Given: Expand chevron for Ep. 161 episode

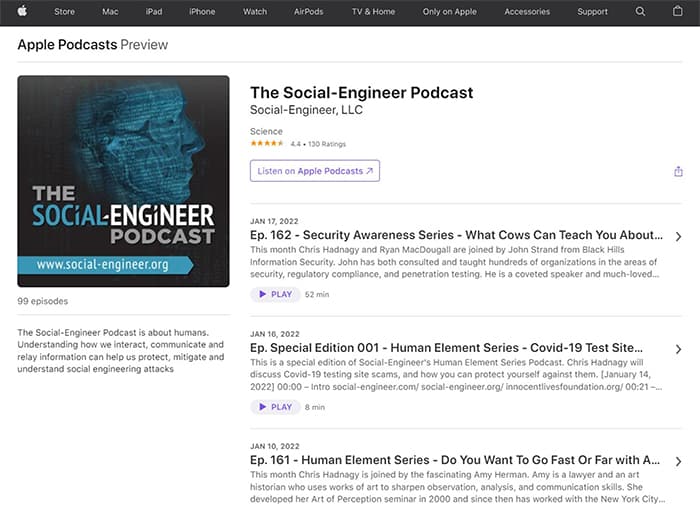Looking at the screenshot, I should [678, 461].
